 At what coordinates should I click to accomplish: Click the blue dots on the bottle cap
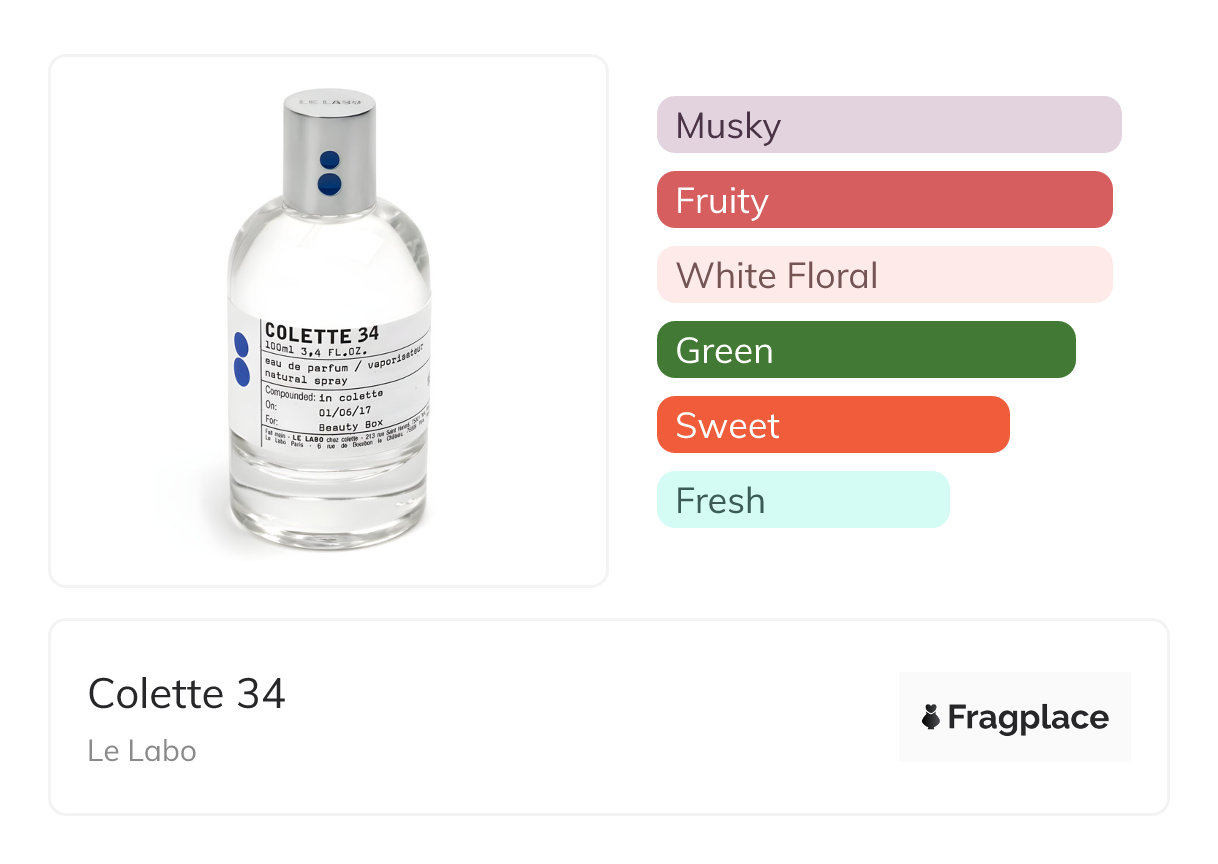tap(329, 173)
